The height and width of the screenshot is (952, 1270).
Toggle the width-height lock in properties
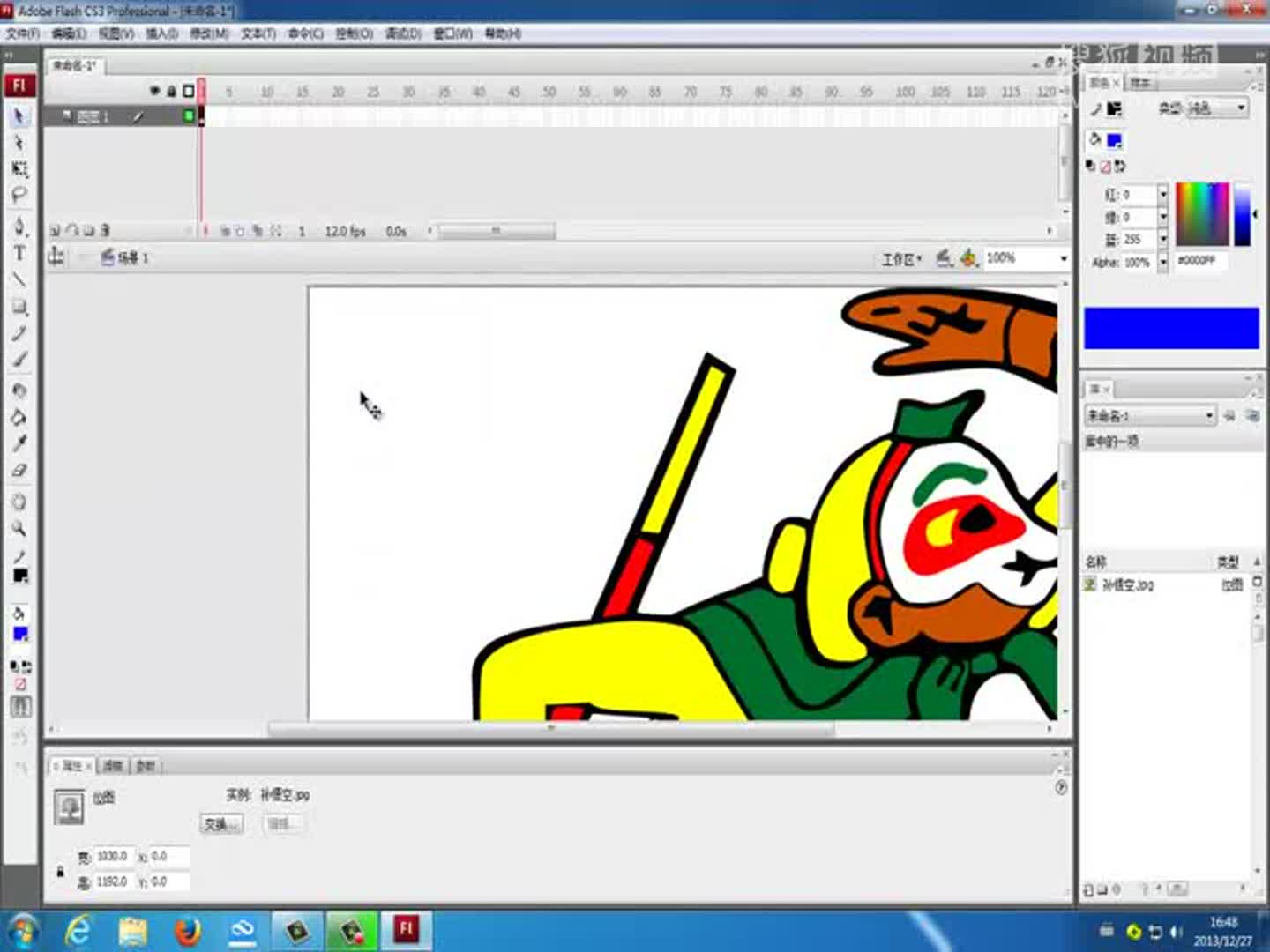point(60,871)
